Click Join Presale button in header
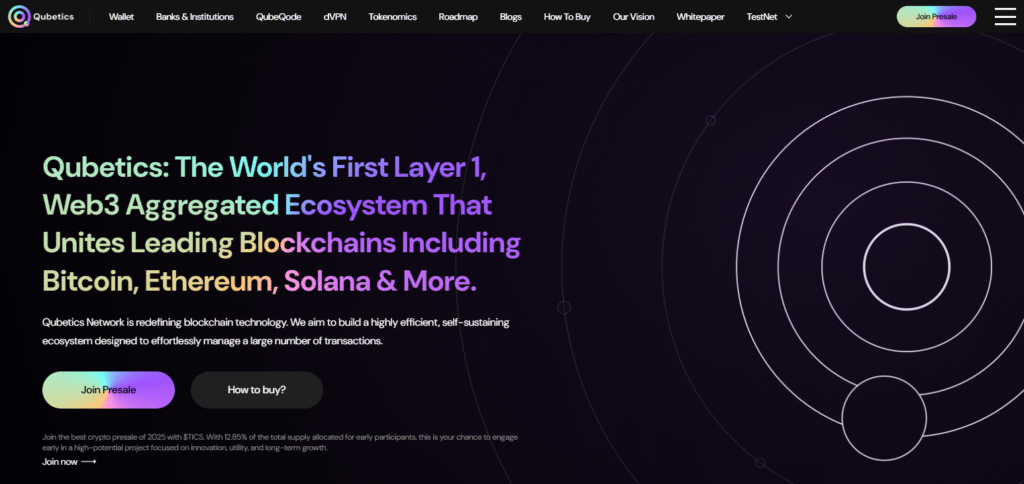This screenshot has width=1024, height=484. pos(936,16)
